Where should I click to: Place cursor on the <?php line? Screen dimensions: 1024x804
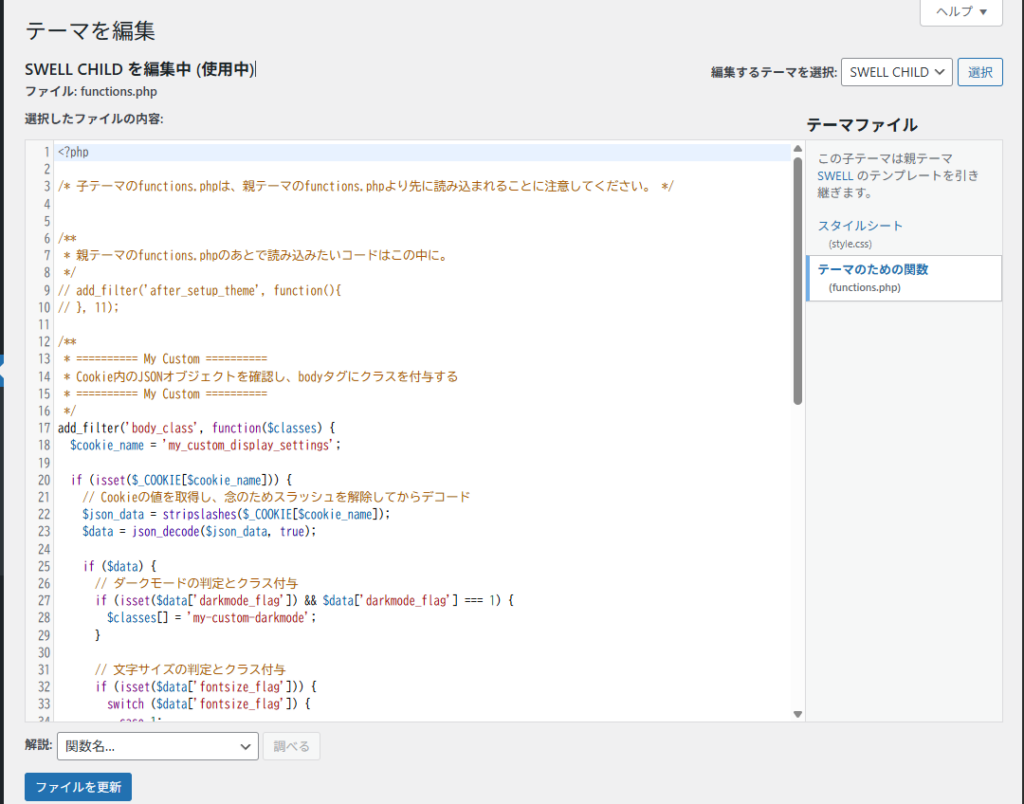coord(74,152)
